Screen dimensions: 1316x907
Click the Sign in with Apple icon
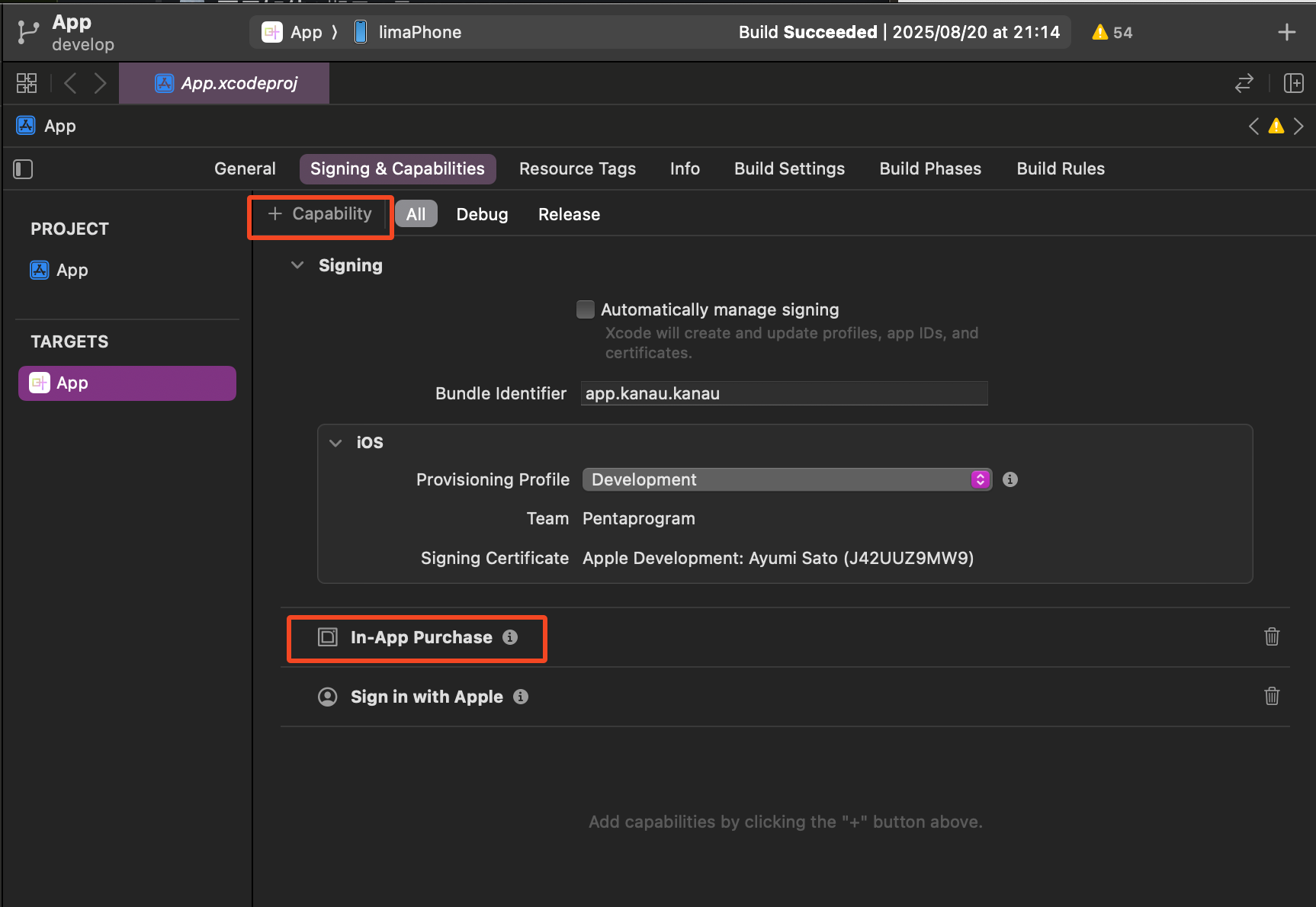click(x=328, y=697)
